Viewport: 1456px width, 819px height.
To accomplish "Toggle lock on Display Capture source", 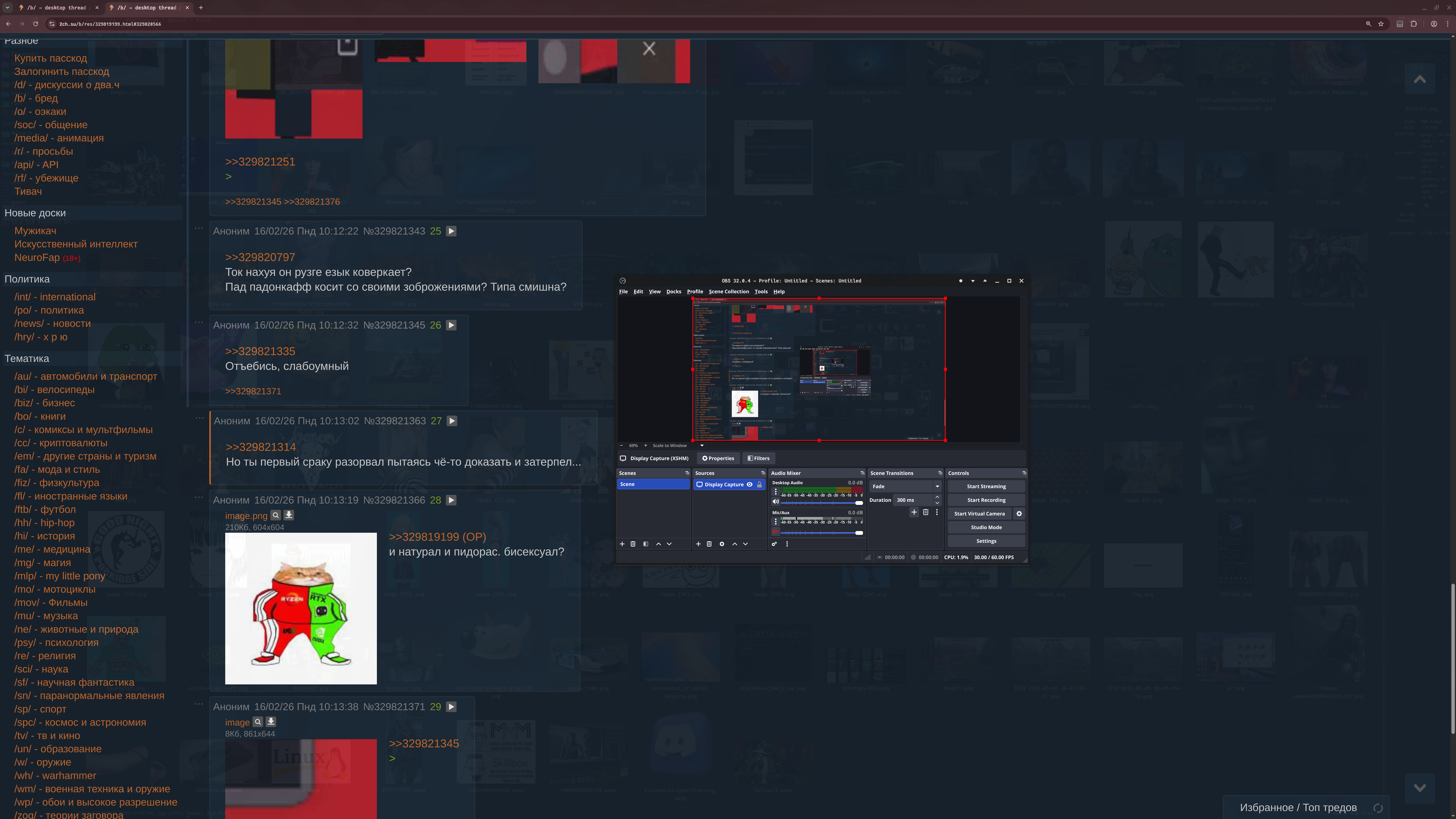I will point(760,484).
